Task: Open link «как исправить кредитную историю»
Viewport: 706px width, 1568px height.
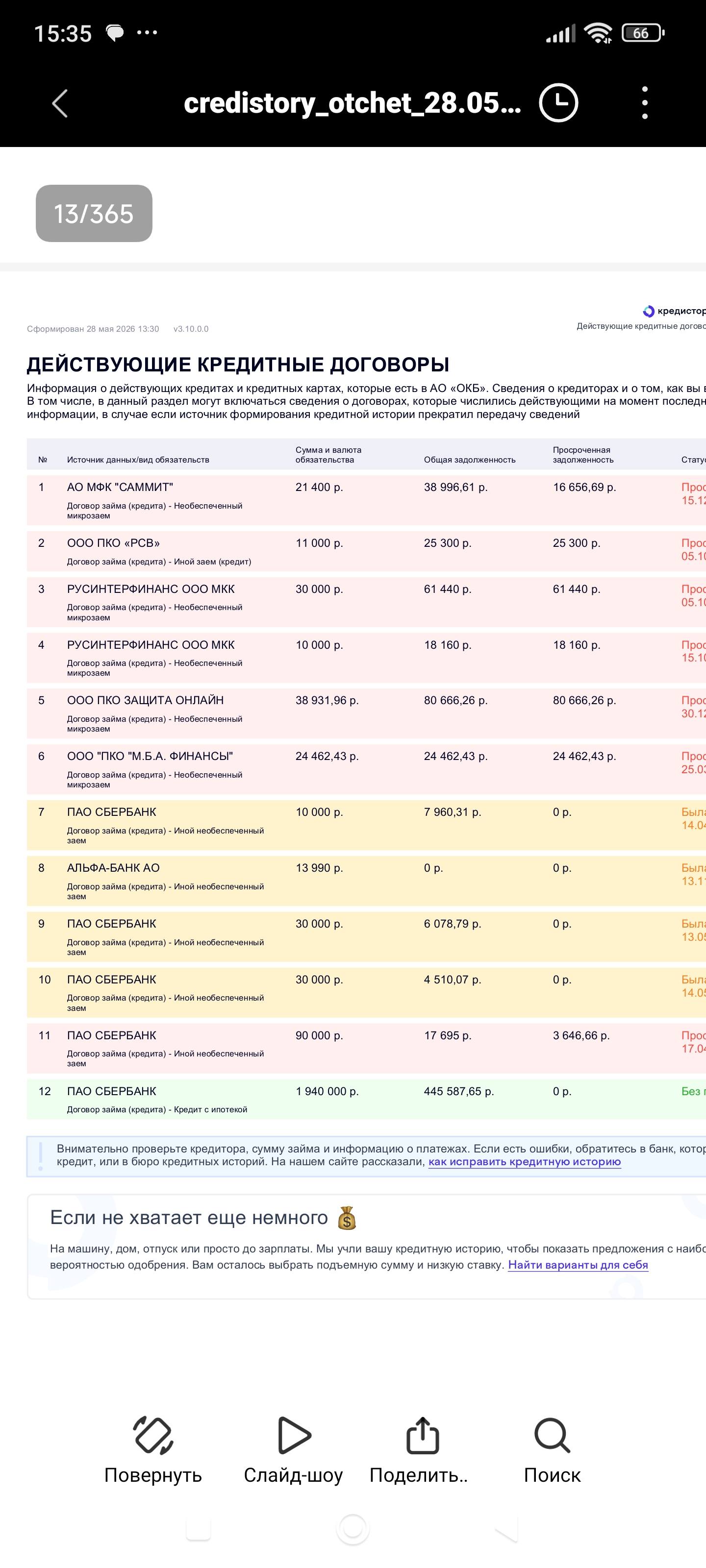Action: tap(525, 1161)
